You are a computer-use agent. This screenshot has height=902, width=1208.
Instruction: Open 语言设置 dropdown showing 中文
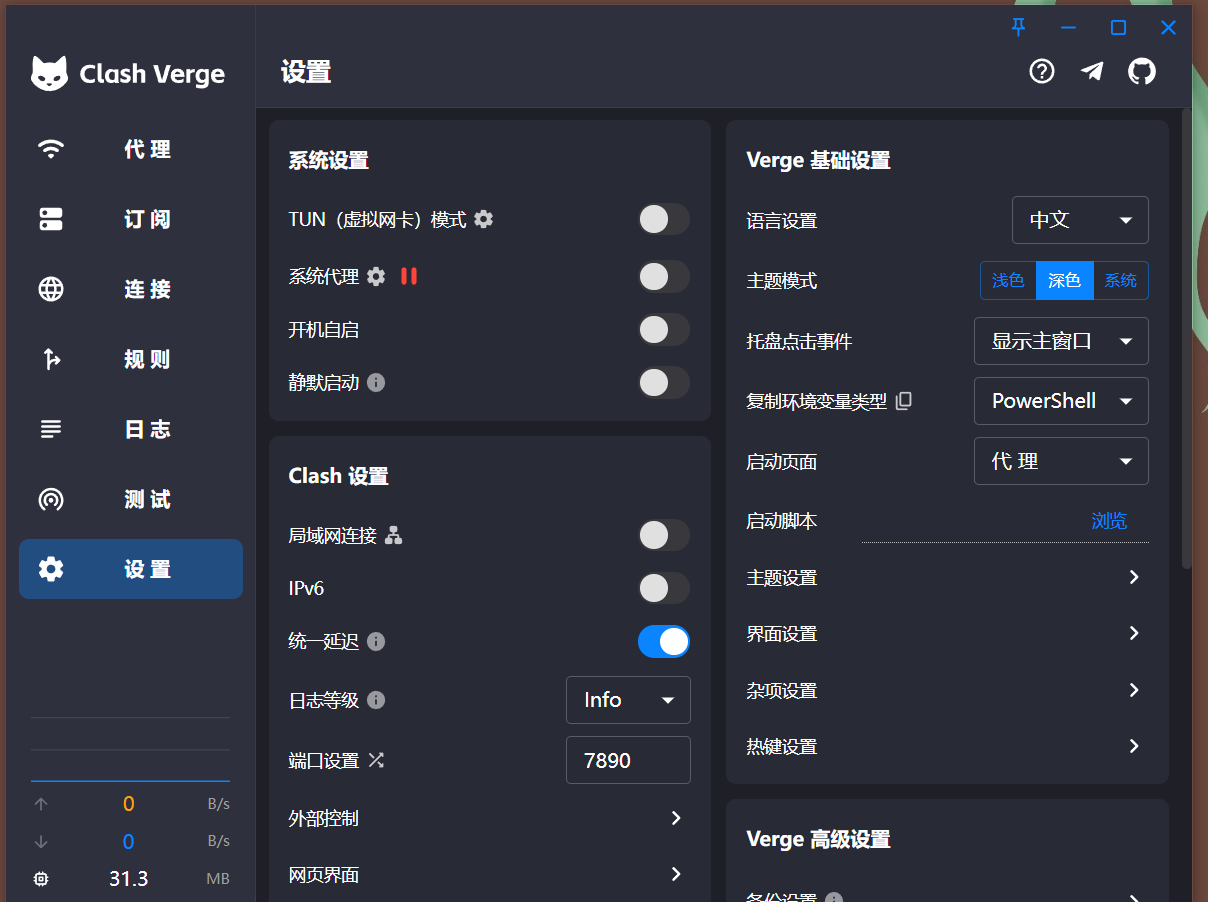tap(1080, 220)
